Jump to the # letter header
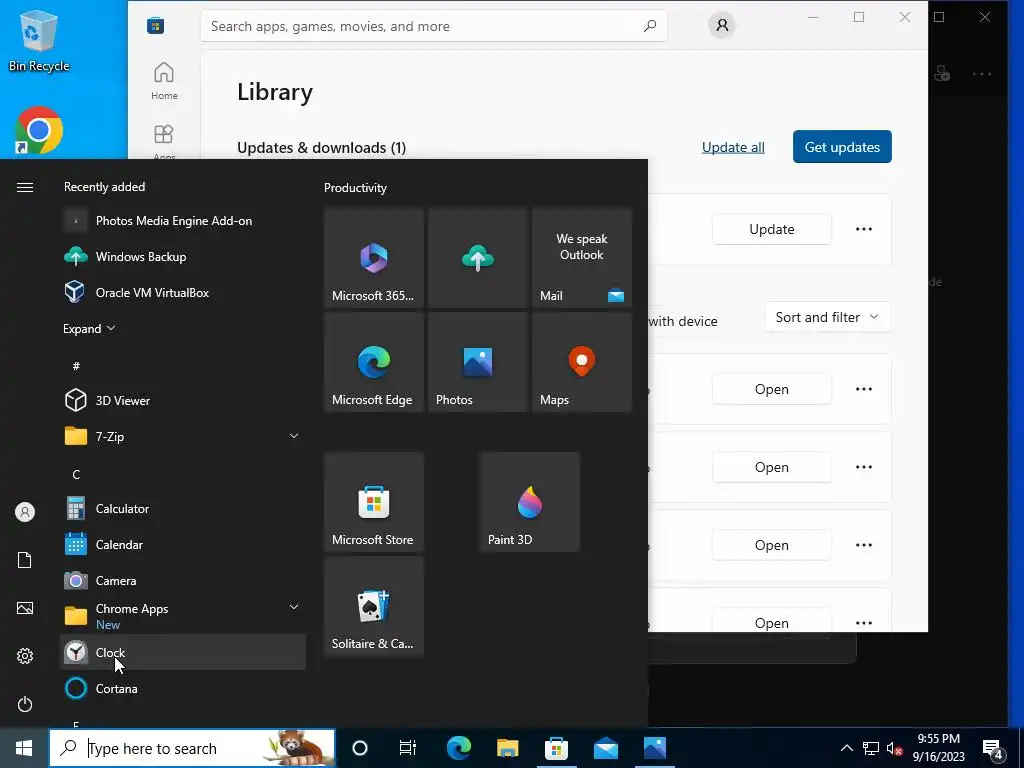 point(76,366)
